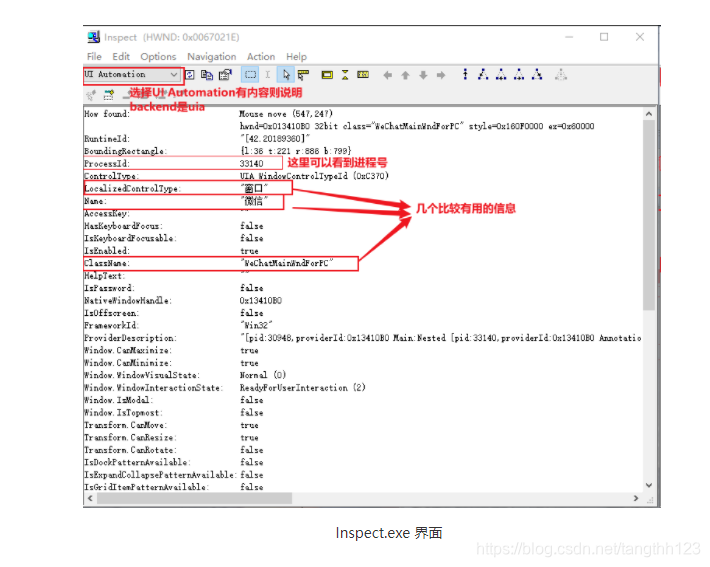710x567 pixels.
Task: Select the 'HelpText:' property label
Action: 105,276
